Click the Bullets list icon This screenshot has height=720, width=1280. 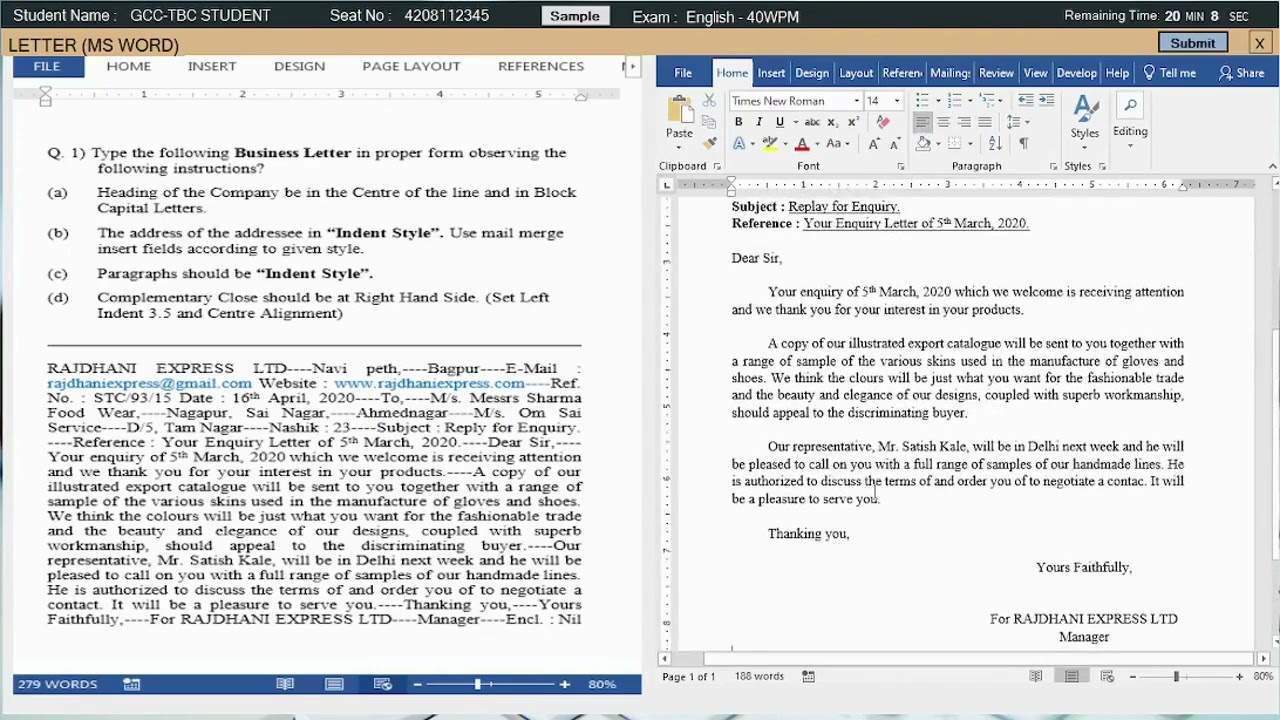[922, 101]
